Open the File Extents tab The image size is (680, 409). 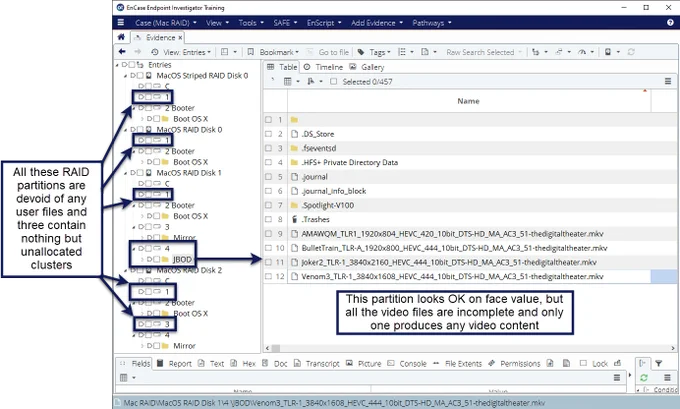[x=457, y=363]
